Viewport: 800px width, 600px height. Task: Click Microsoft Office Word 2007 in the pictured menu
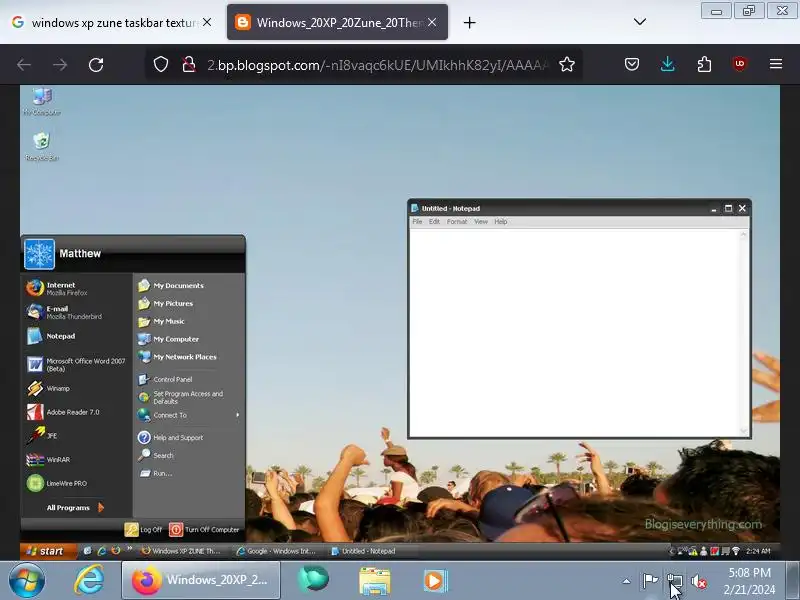(x=77, y=364)
